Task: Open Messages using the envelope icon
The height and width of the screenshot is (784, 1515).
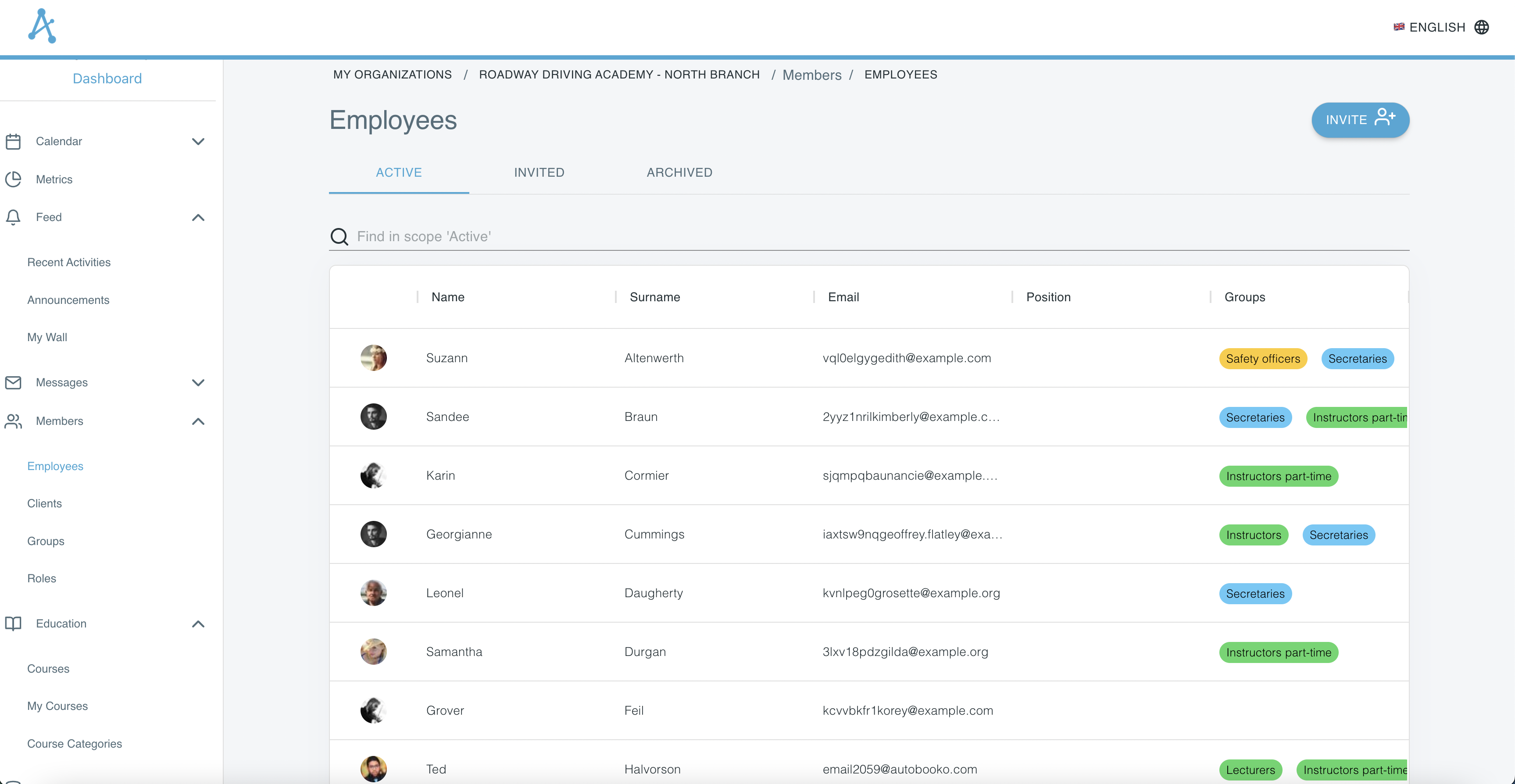Action: click(x=14, y=382)
